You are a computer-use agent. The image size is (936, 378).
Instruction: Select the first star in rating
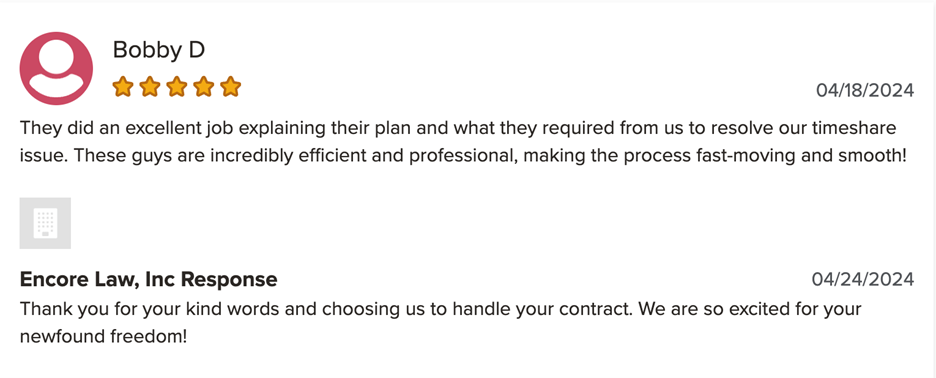tap(122, 87)
